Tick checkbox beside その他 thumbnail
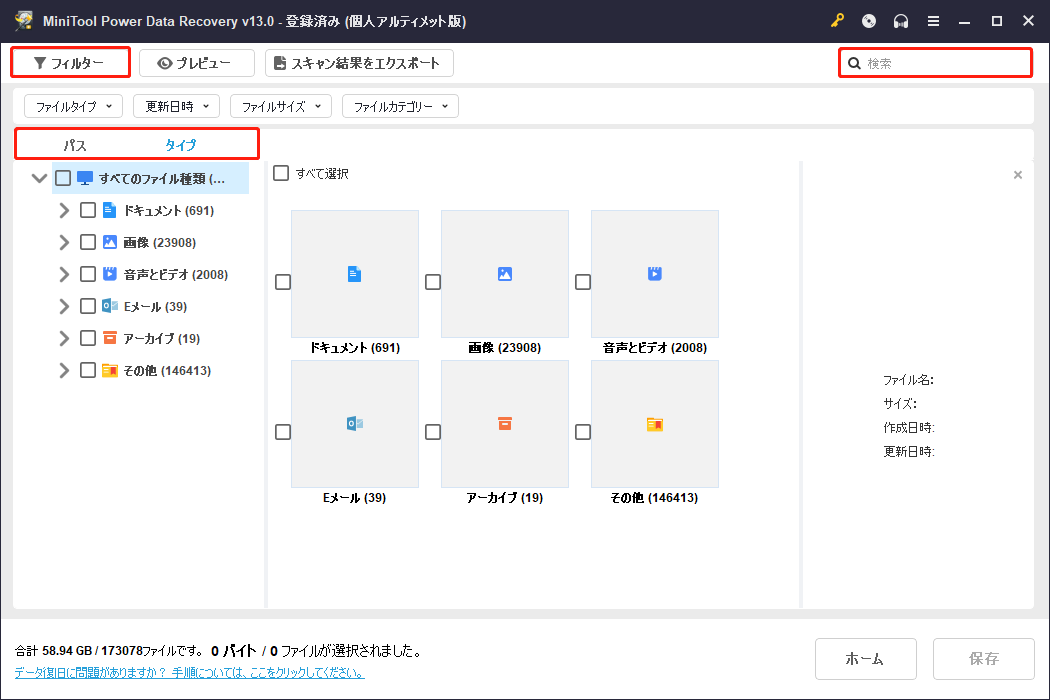 tap(583, 432)
